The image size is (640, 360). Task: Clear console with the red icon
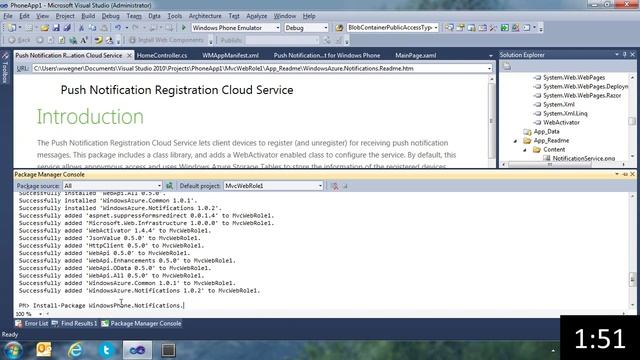pos(335,186)
